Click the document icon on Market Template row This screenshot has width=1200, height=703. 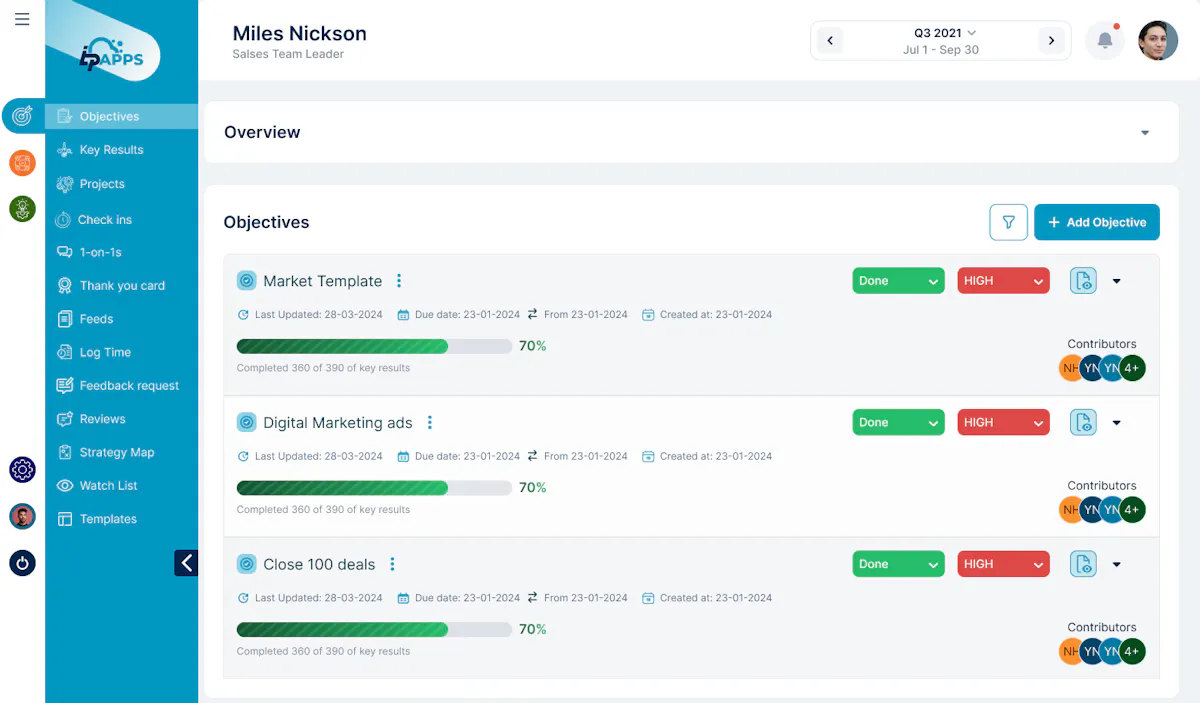tap(1083, 281)
